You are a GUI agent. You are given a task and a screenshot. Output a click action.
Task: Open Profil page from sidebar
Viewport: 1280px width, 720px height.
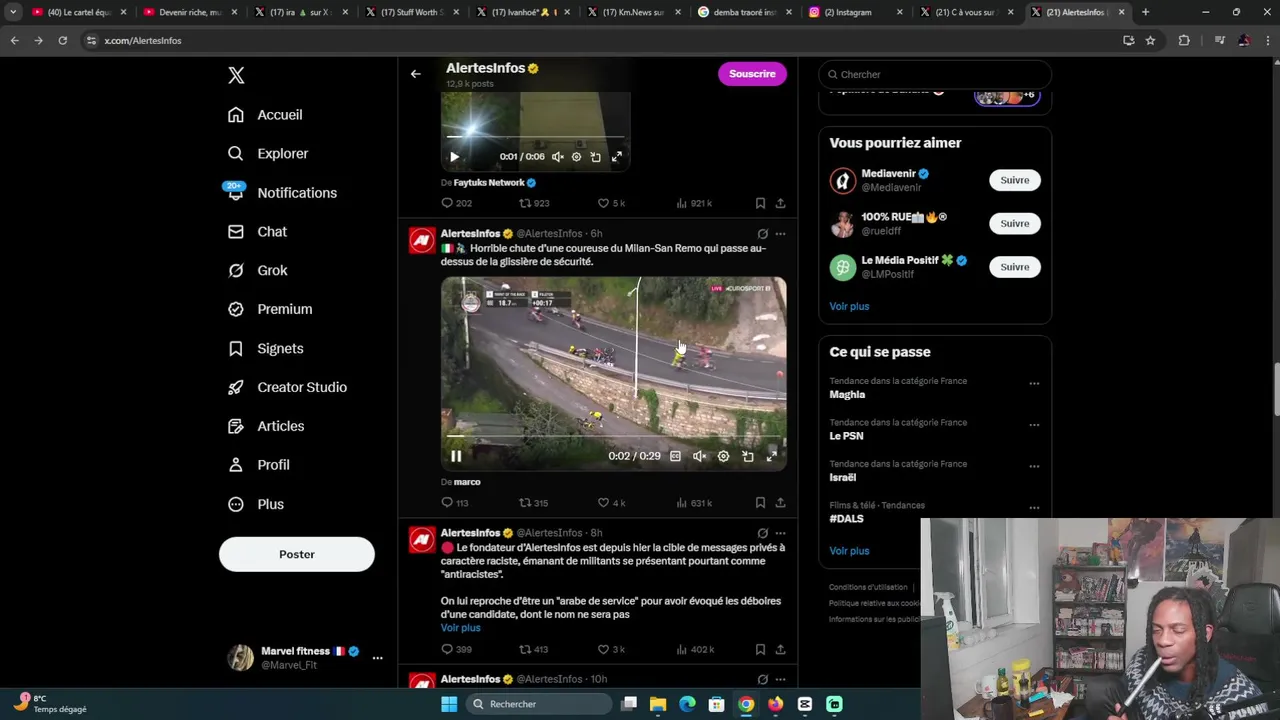tap(258, 466)
